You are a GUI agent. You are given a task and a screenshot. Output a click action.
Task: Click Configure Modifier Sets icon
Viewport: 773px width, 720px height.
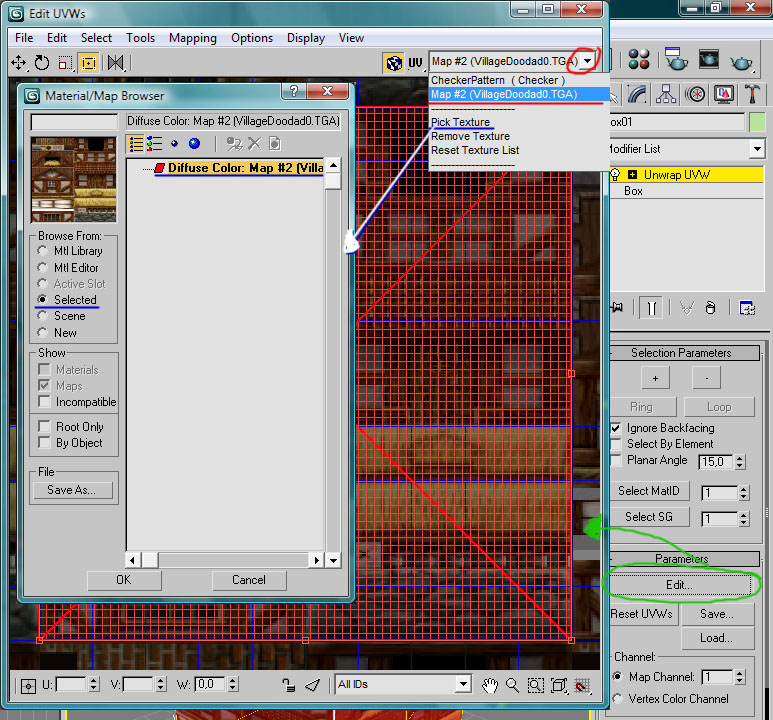pos(747,308)
